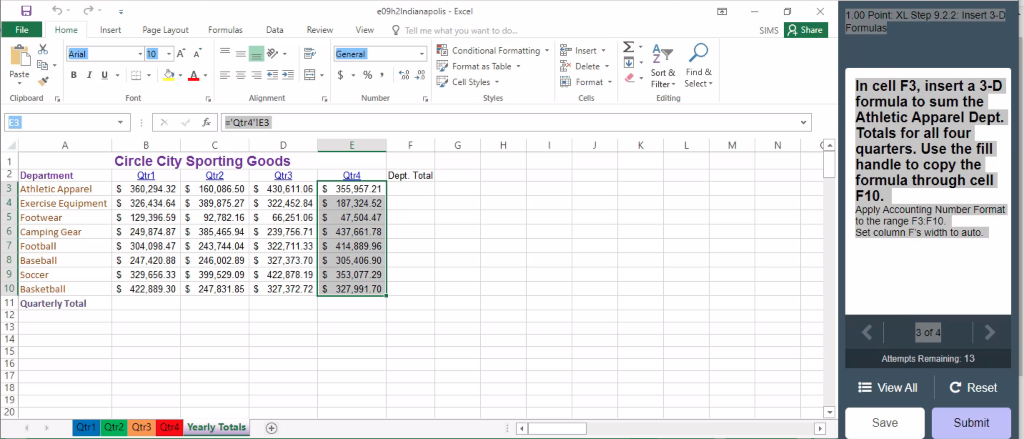Click the View All button

pos(888,387)
